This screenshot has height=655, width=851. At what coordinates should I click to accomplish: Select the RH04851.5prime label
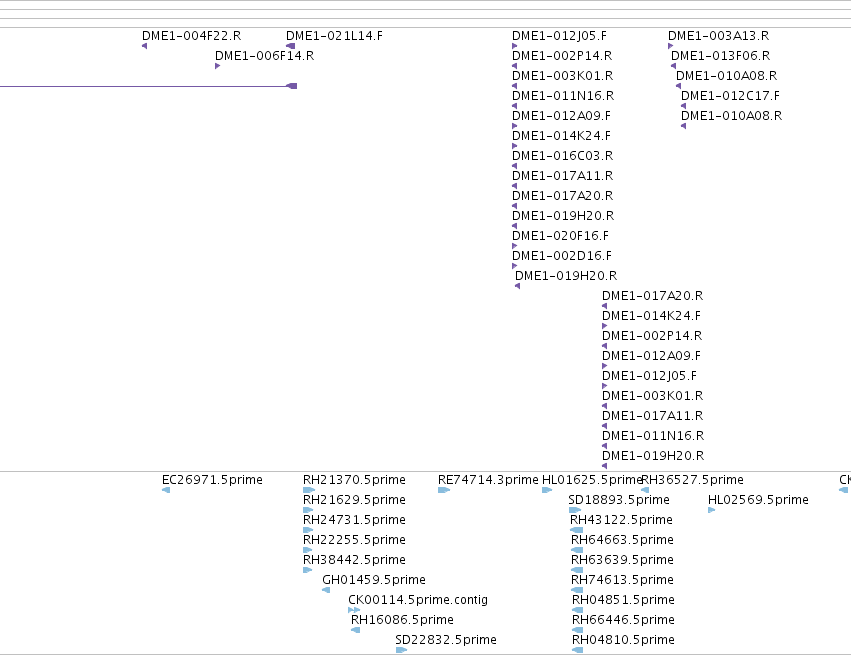624,600
